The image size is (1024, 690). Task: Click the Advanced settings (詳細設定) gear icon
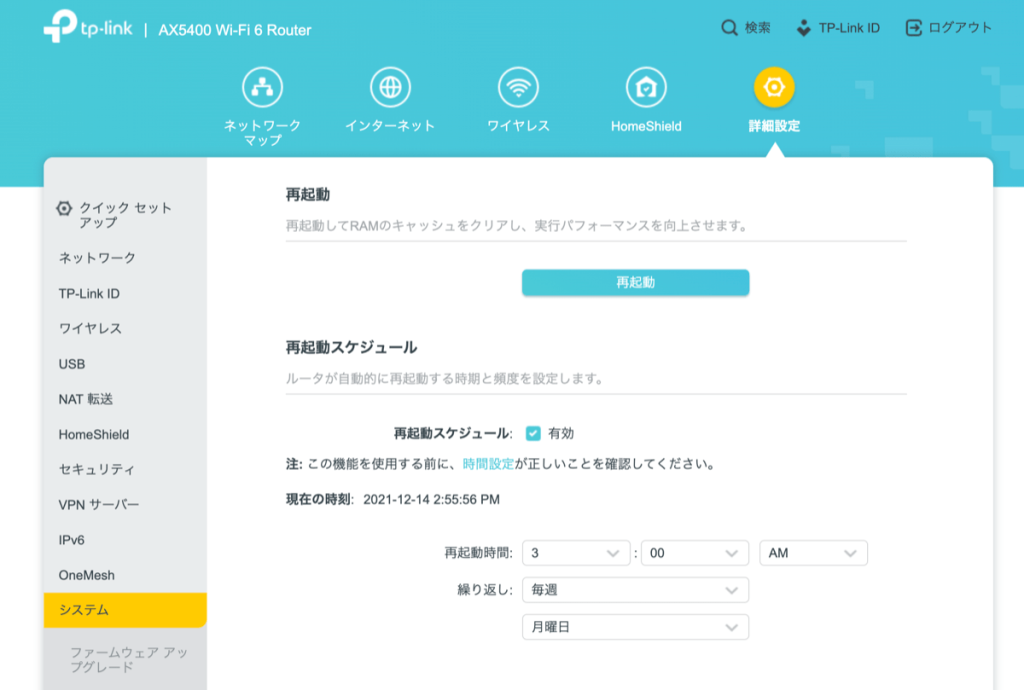pos(774,88)
